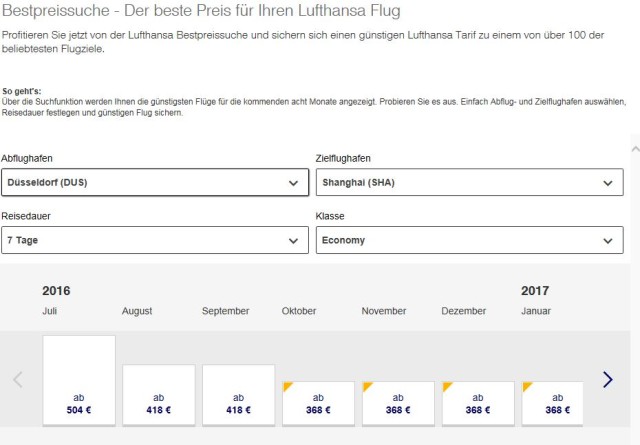Select the November price bar 368 €
The width and height of the screenshot is (640, 445).
[x=398, y=404]
